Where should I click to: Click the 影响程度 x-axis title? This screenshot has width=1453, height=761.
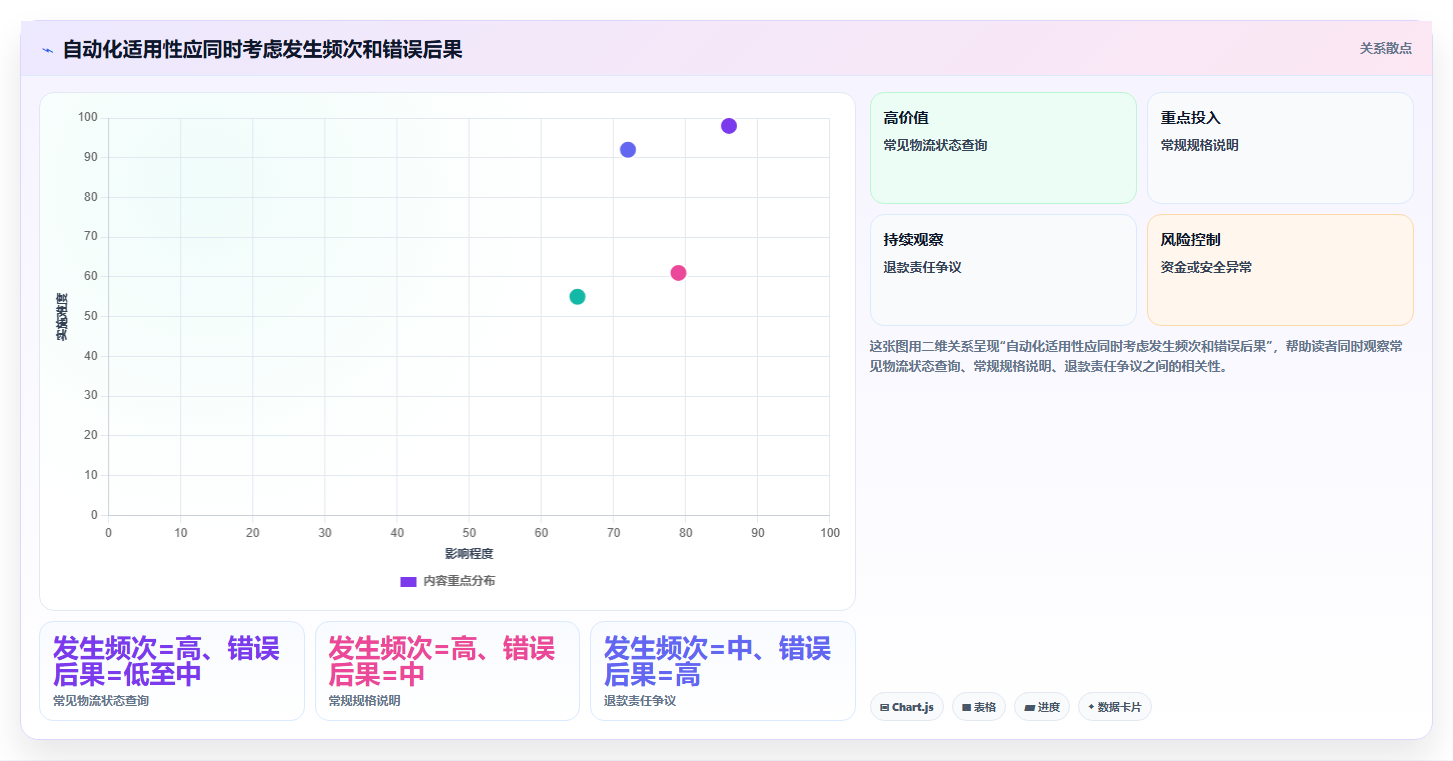469,554
